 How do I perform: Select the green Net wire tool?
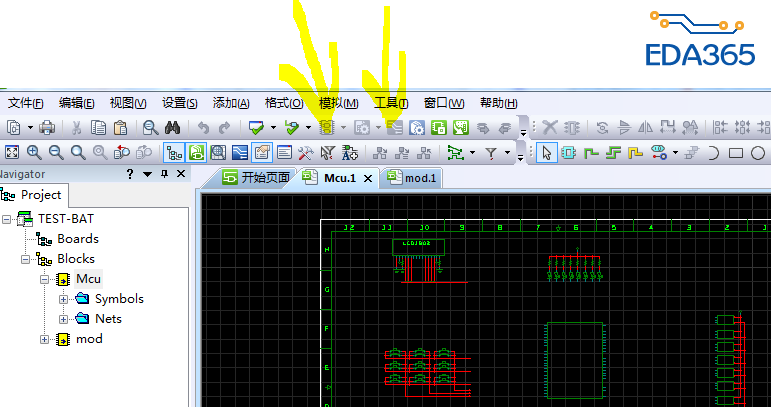click(591, 153)
